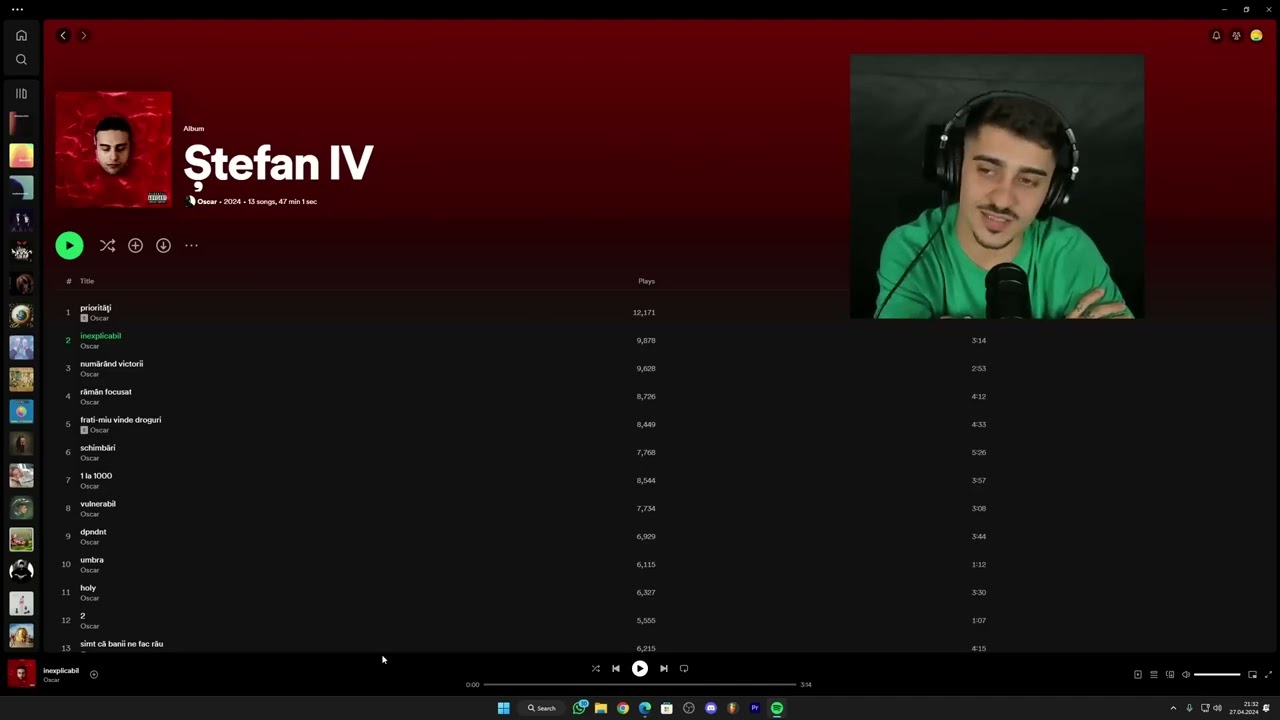Open the miniplayer
This screenshot has width=1280, height=720.
(1252, 675)
